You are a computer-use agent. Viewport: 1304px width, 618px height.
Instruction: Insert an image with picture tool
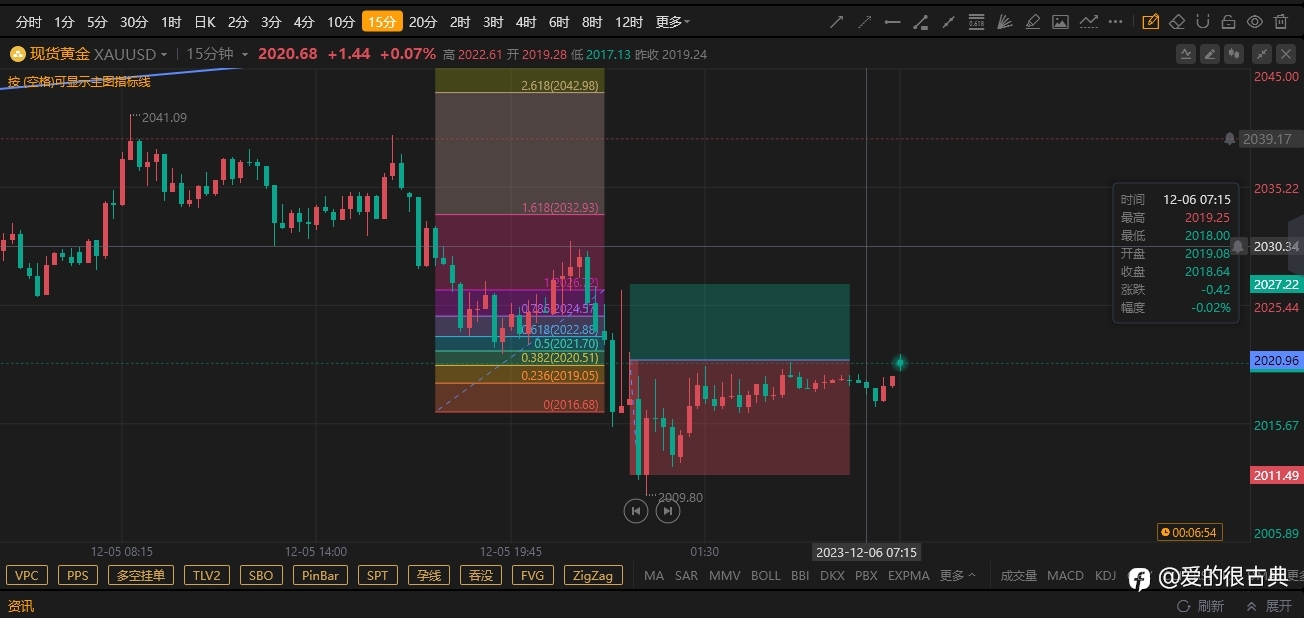1060,22
